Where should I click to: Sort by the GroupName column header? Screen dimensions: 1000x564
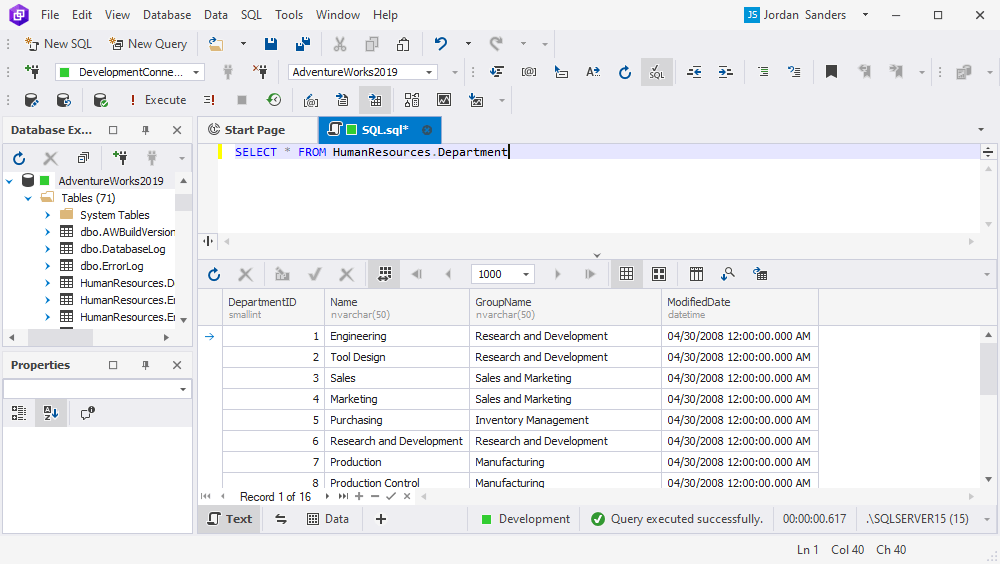[x=566, y=307]
